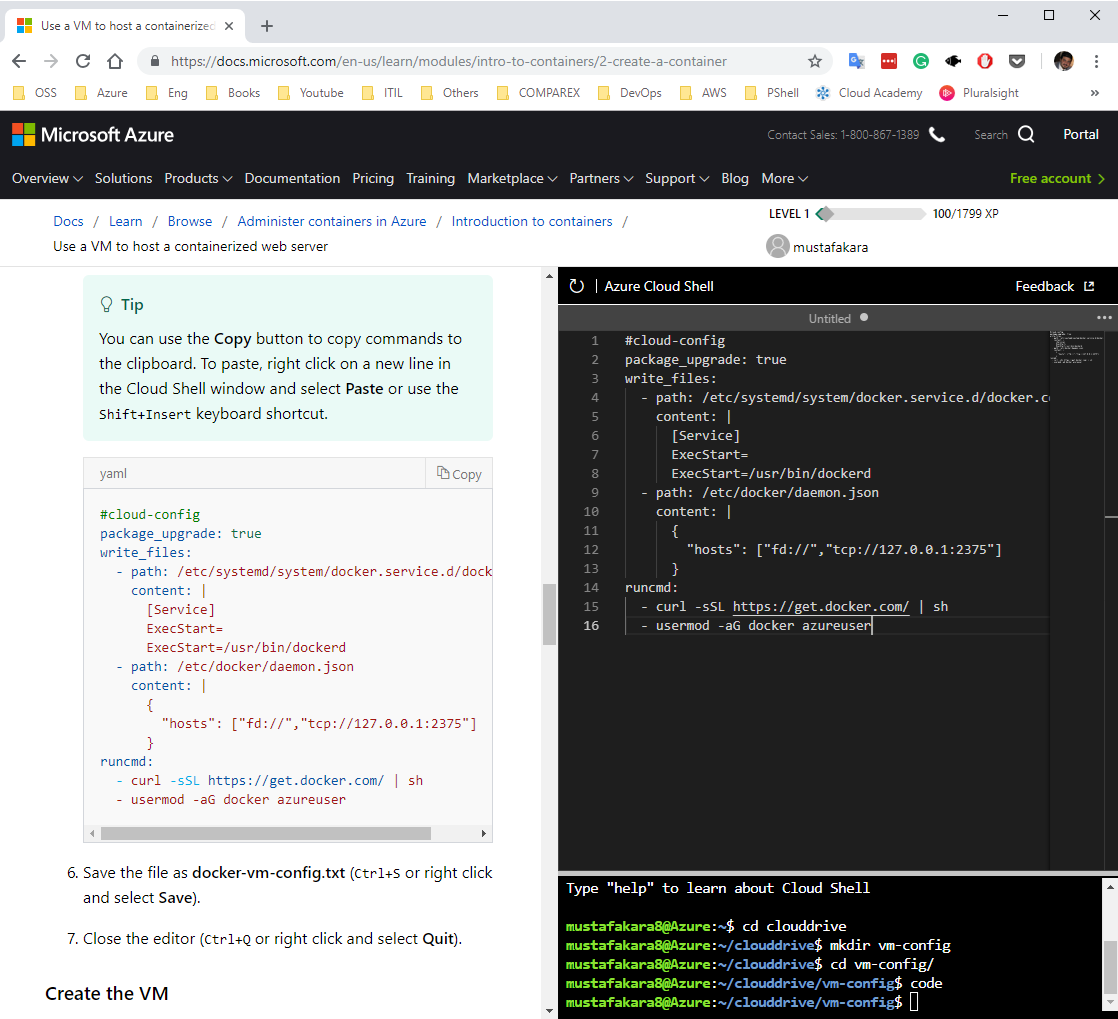The image size is (1118, 1019).
Task: Click the Contact Sales phone icon
Action: 937,134
